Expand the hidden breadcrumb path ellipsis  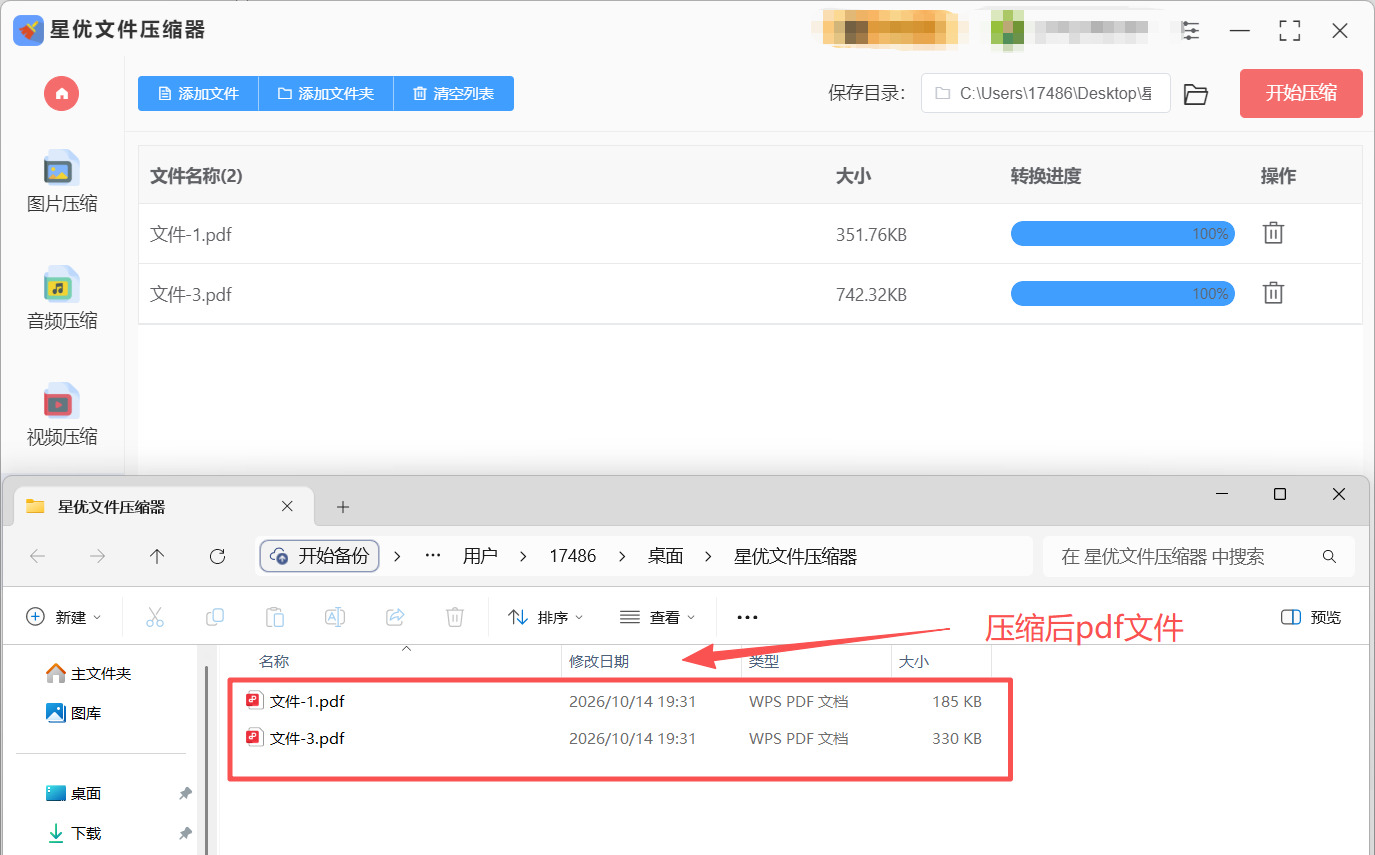433,556
